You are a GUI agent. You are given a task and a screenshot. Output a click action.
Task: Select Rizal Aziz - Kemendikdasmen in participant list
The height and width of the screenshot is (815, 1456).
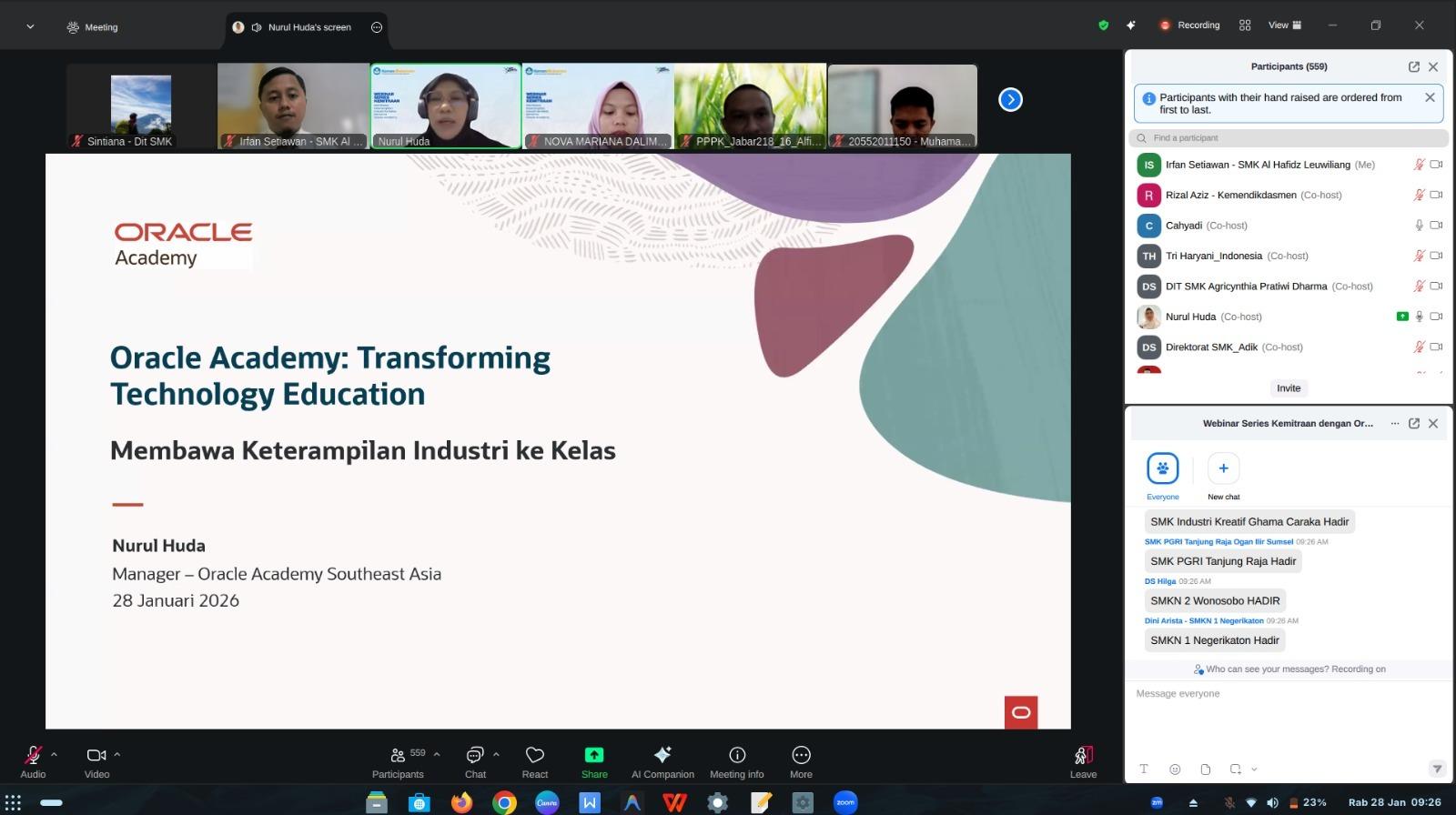(1289, 195)
